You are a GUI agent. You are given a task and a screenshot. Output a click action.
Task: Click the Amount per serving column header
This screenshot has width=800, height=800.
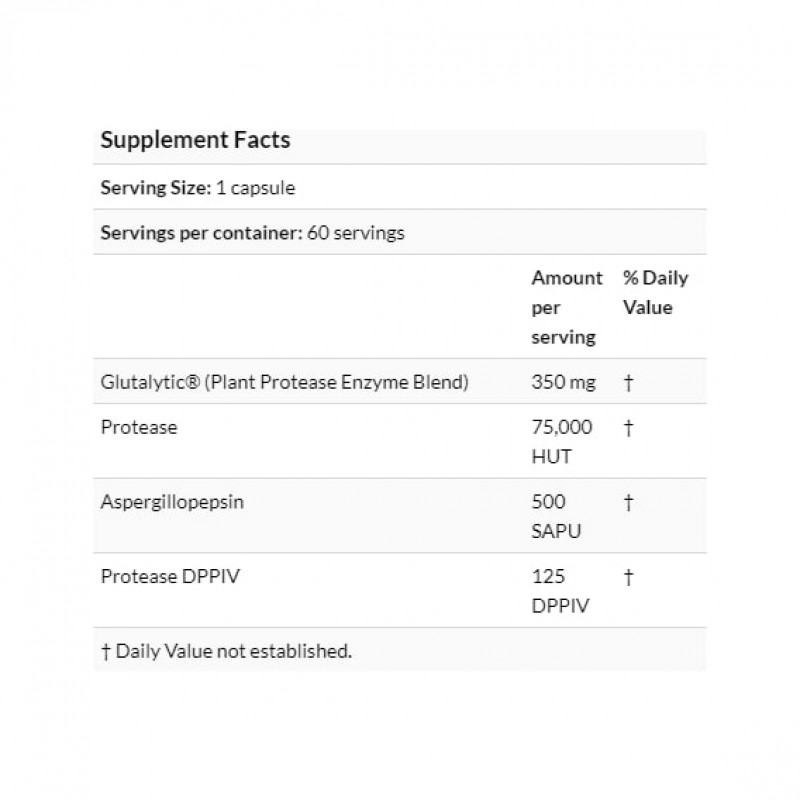pos(566,307)
